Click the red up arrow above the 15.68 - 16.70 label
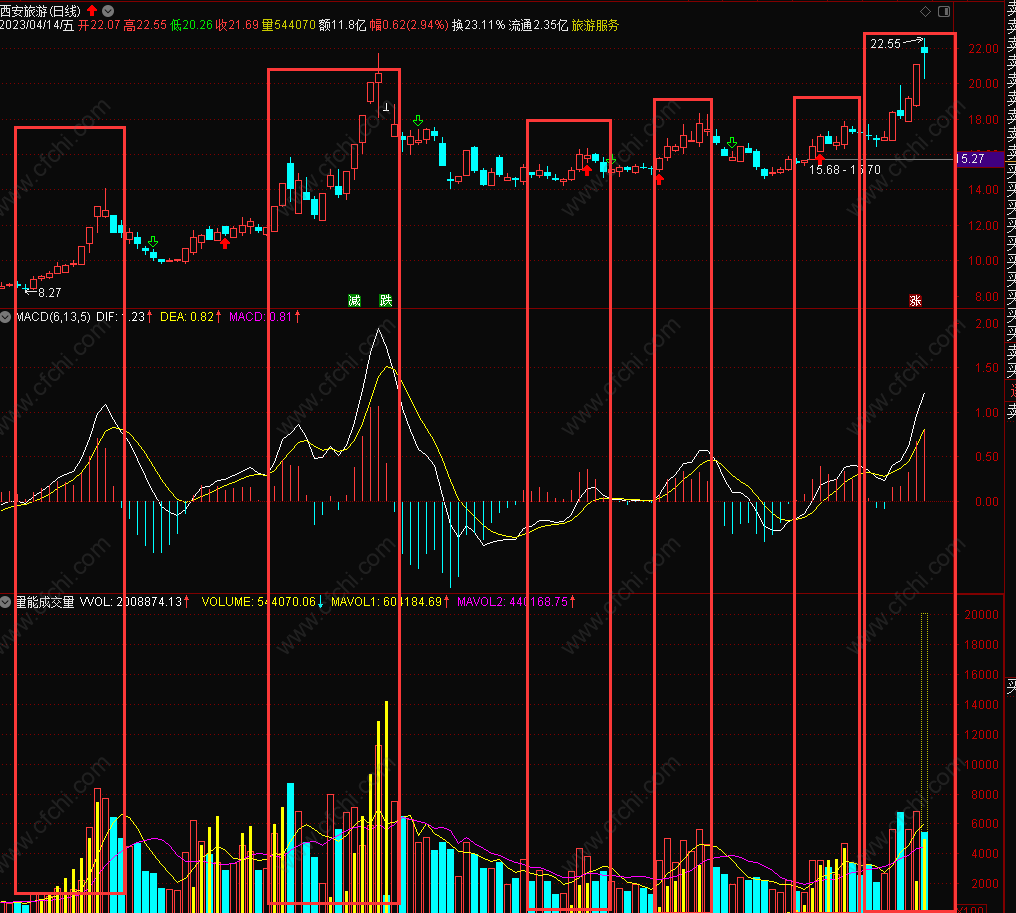This screenshot has height=913, width=1016. tap(820, 158)
